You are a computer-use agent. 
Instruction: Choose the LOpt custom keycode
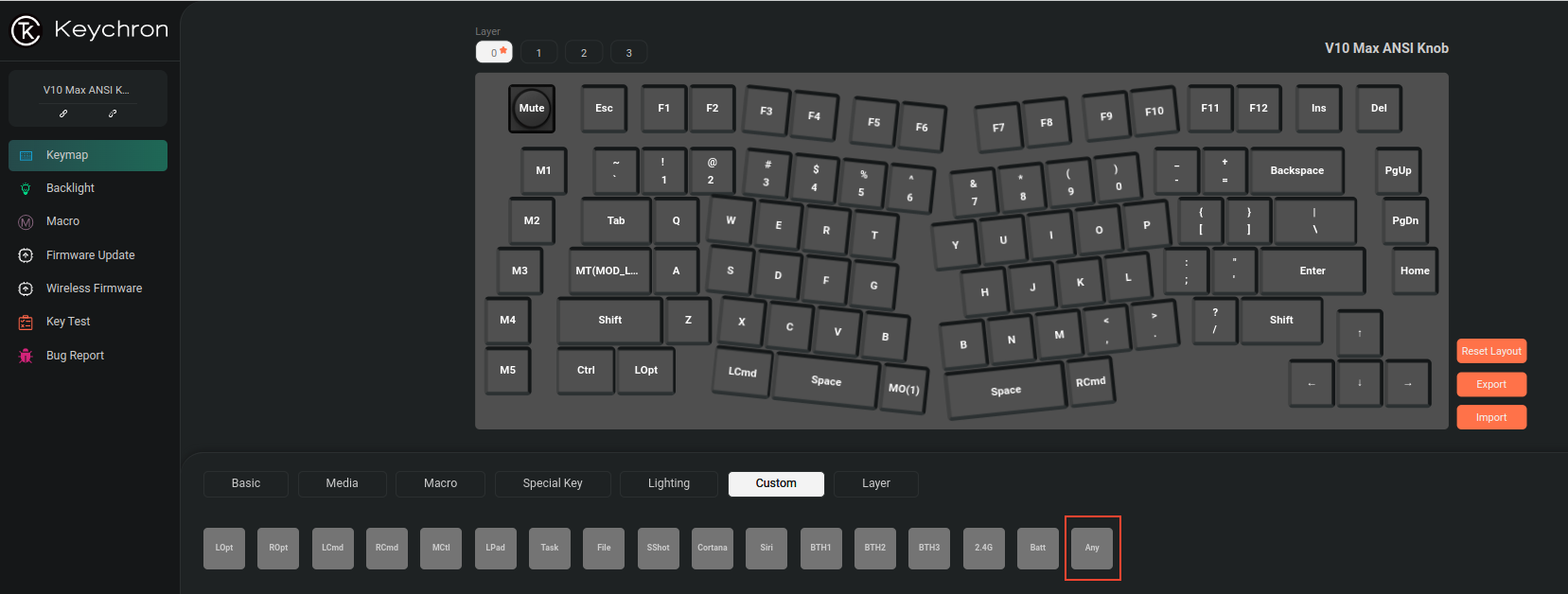pos(224,548)
